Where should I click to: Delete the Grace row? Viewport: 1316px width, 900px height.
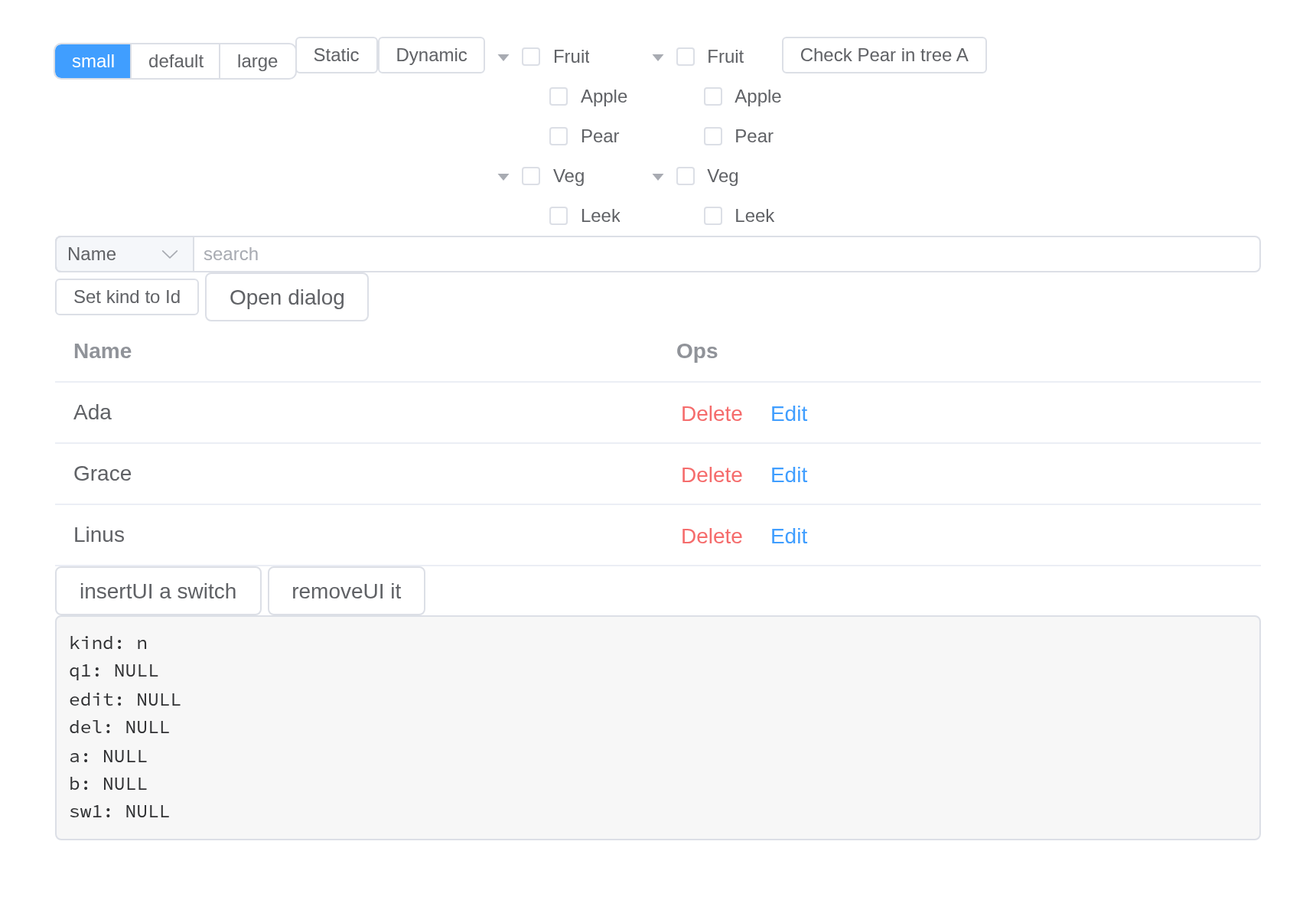712,474
